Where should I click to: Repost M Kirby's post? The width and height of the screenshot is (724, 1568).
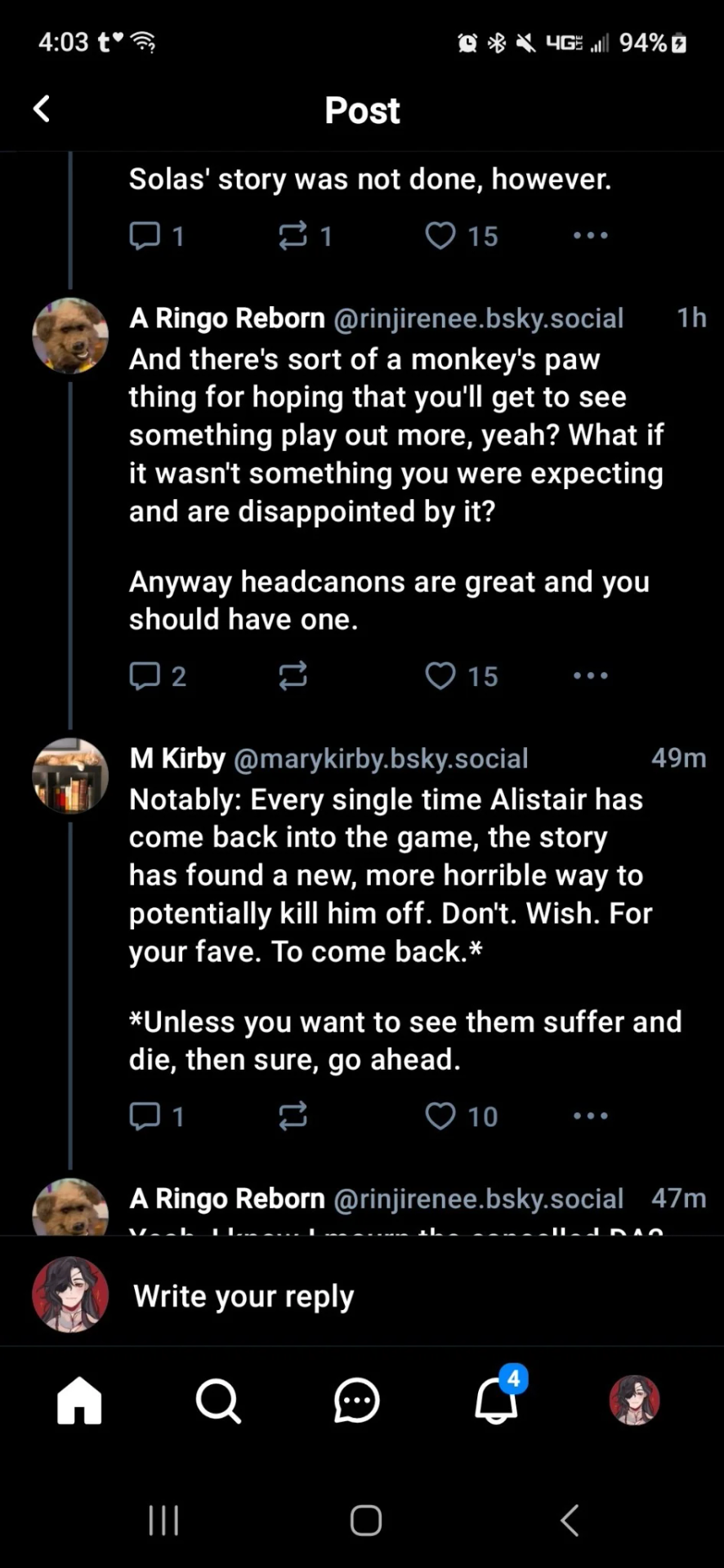coord(293,1116)
